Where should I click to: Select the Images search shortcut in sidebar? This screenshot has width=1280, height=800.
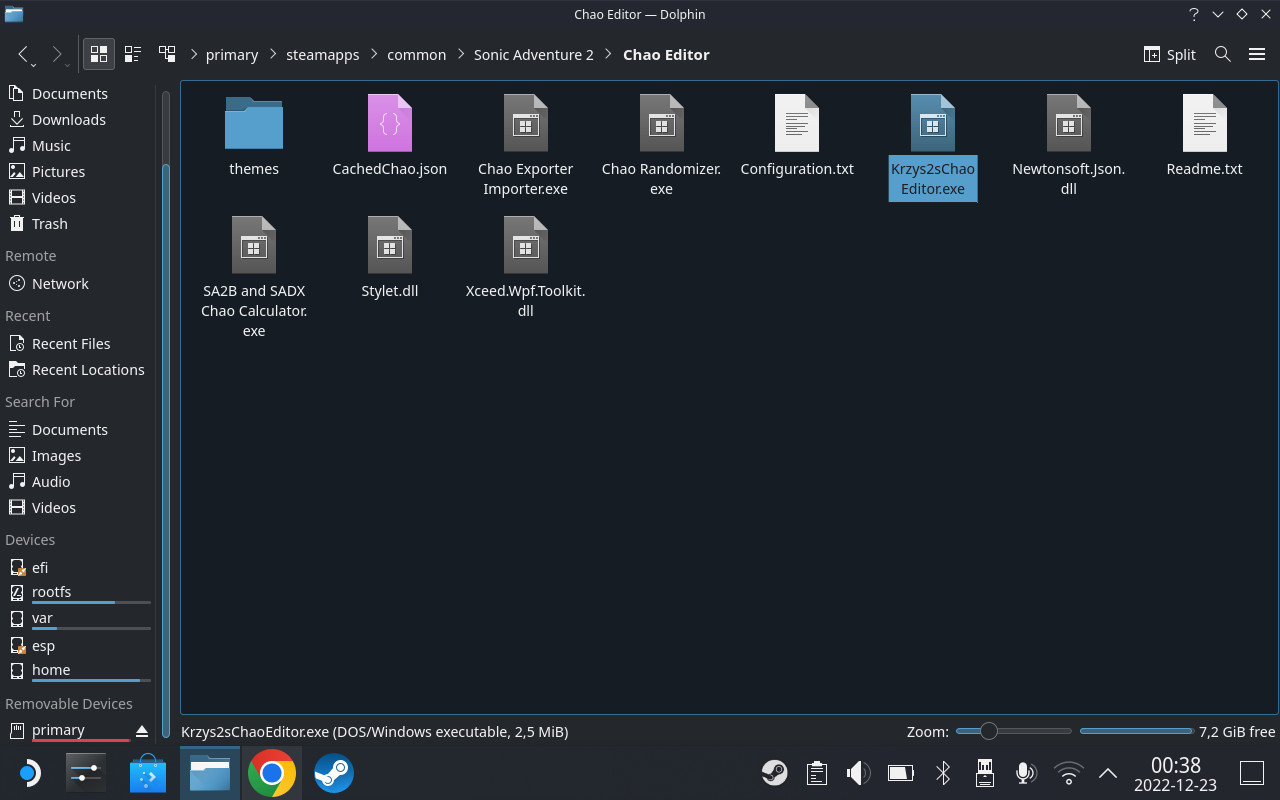pos(57,455)
